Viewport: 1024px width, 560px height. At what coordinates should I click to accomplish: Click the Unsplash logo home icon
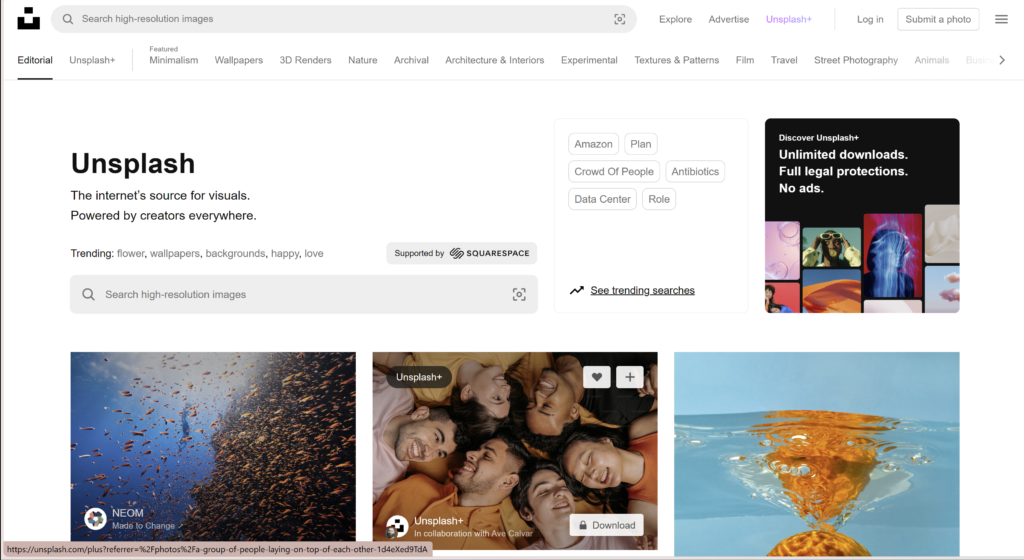point(28,18)
